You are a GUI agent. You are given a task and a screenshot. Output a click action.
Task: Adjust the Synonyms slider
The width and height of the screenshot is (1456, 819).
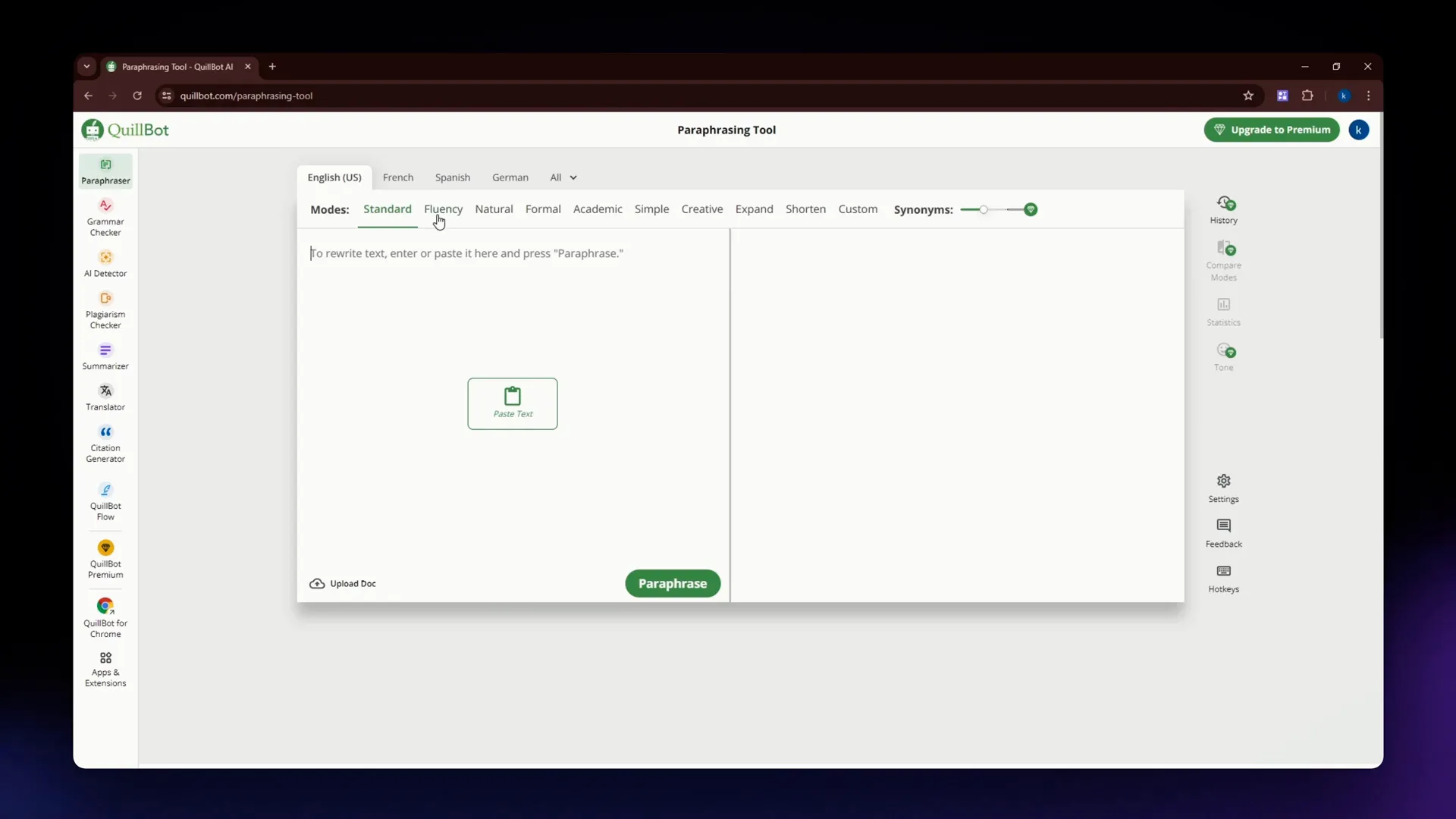click(983, 208)
